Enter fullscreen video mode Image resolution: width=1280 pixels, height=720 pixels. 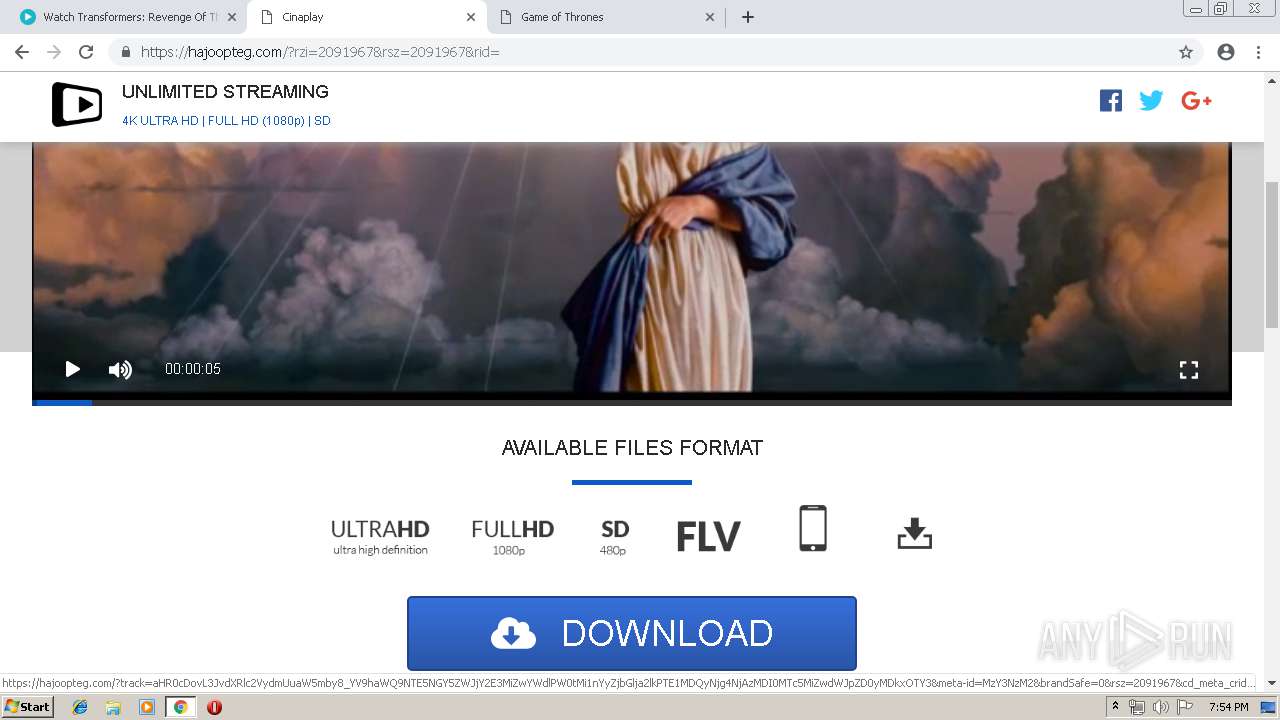(x=1188, y=370)
